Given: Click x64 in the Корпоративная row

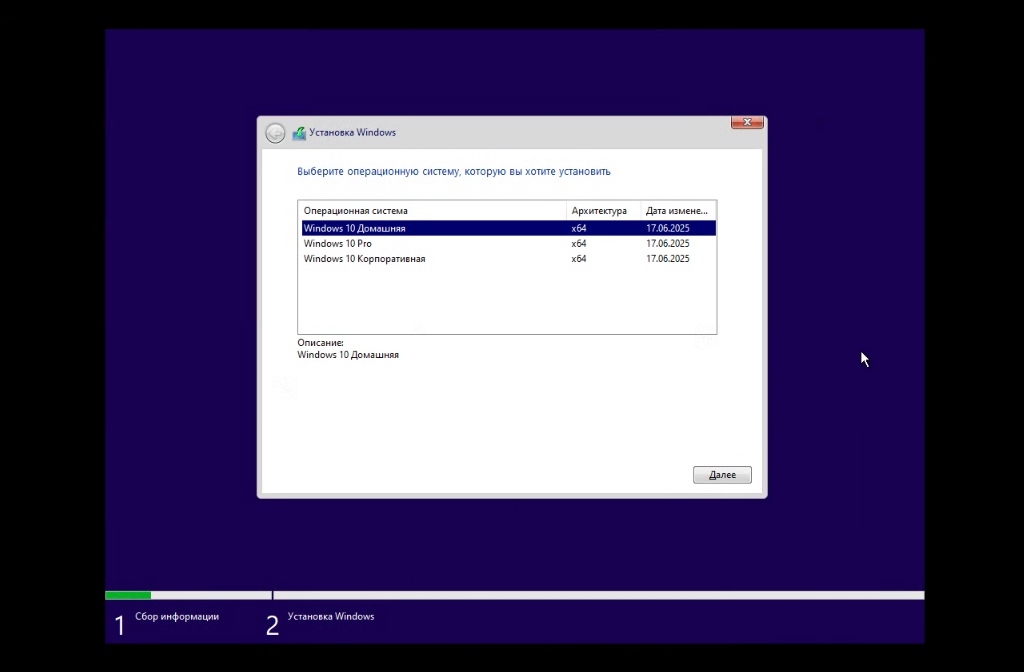Looking at the screenshot, I should tap(579, 259).
